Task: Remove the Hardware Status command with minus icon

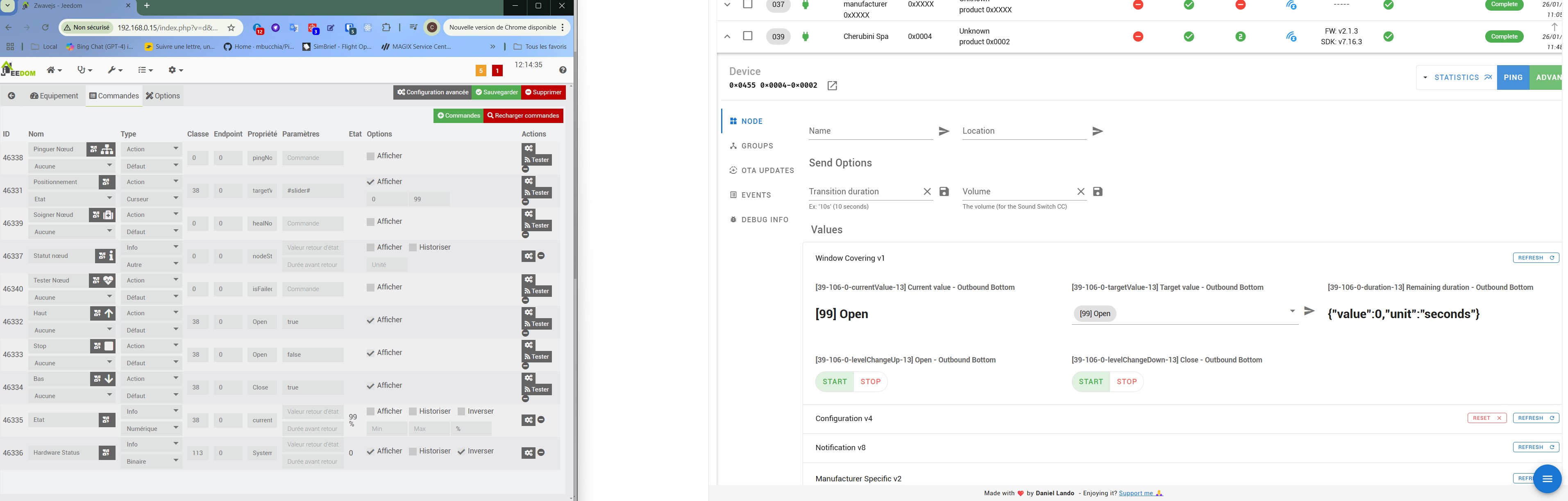Action: [x=541, y=453]
